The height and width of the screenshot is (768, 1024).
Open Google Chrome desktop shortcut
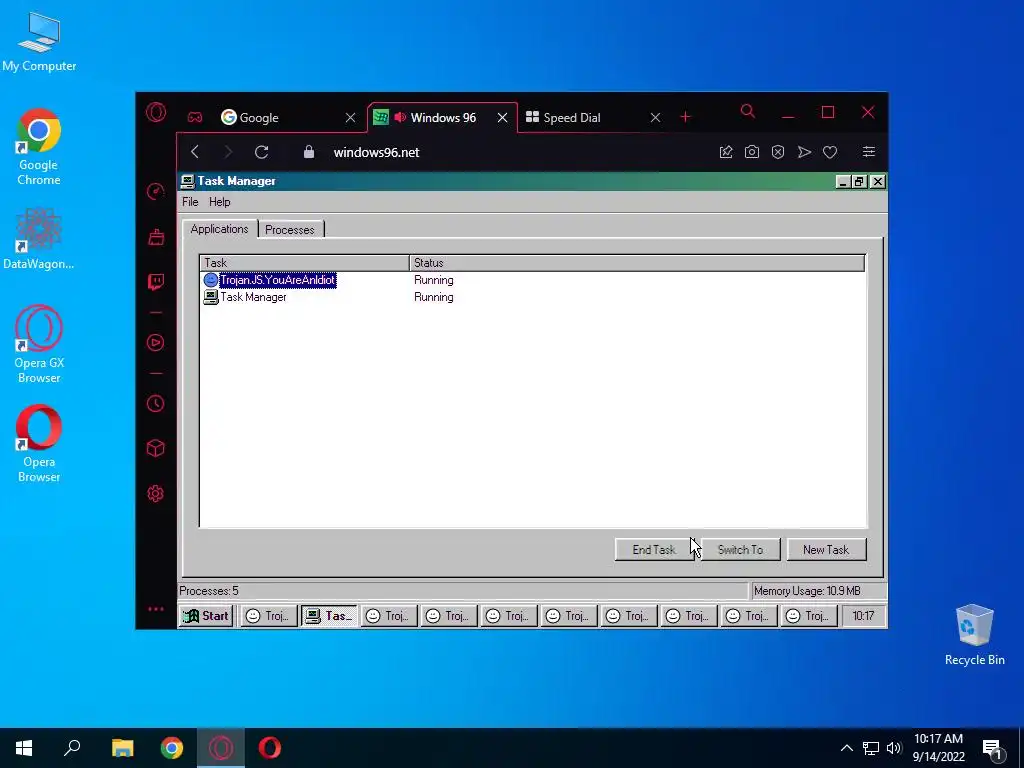tap(39, 148)
